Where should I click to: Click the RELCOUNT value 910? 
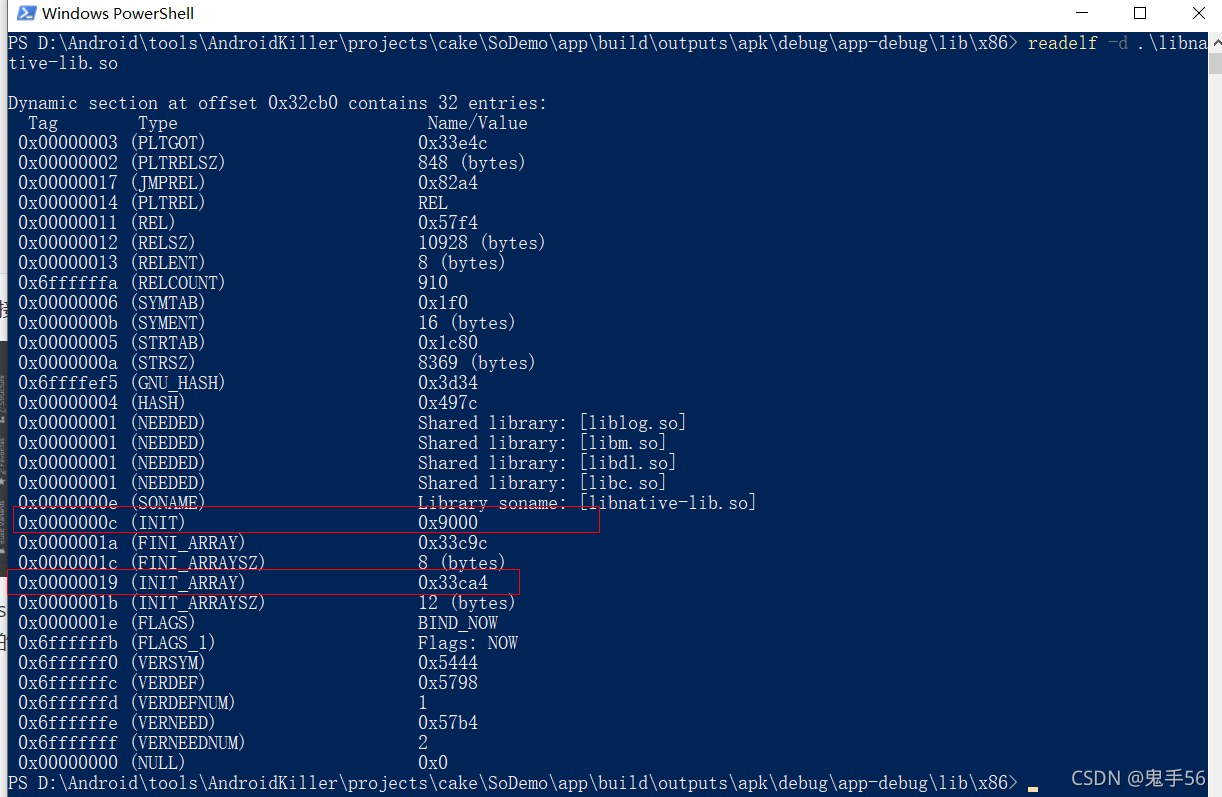point(433,283)
